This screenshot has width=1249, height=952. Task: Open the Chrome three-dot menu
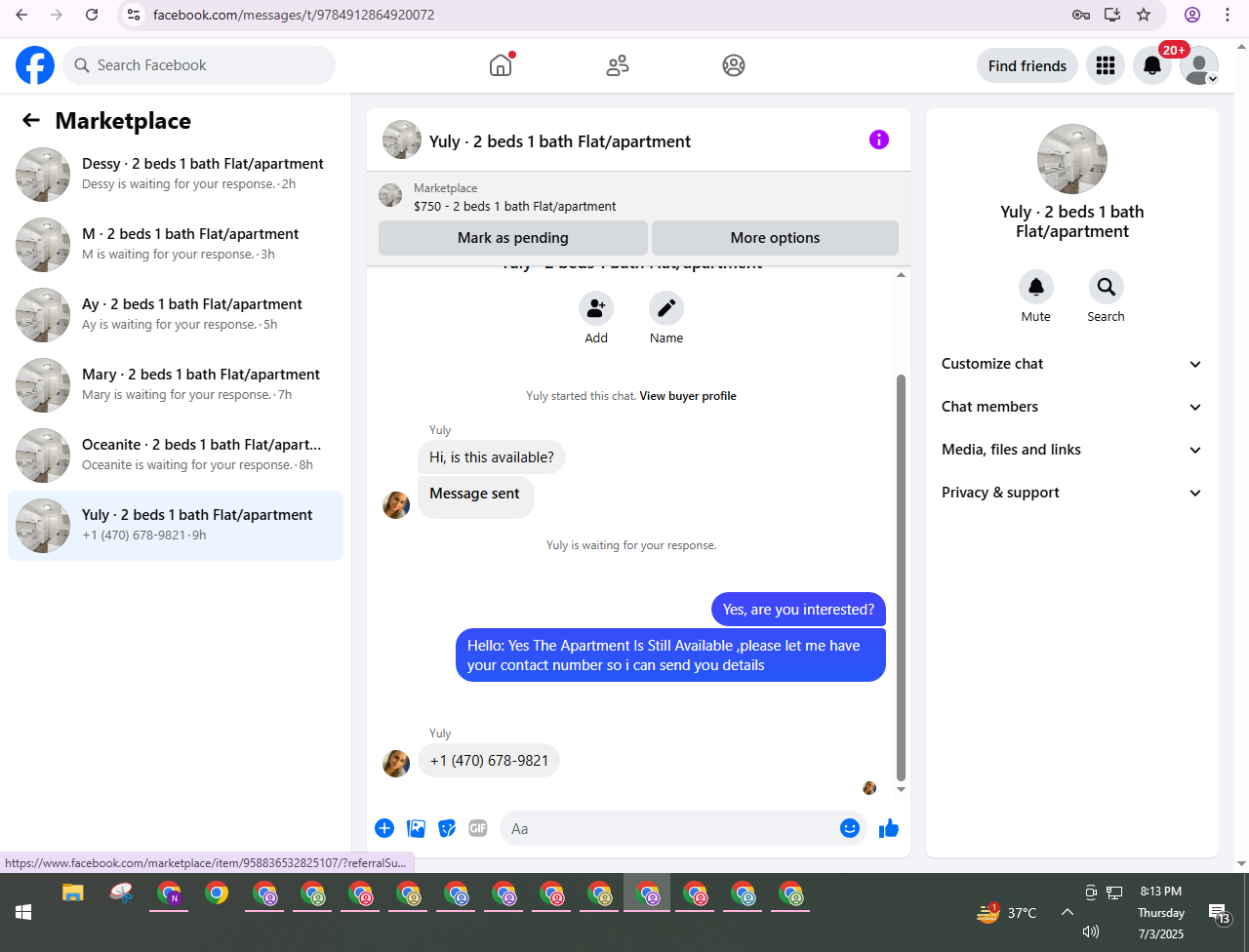pyautogui.click(x=1228, y=15)
